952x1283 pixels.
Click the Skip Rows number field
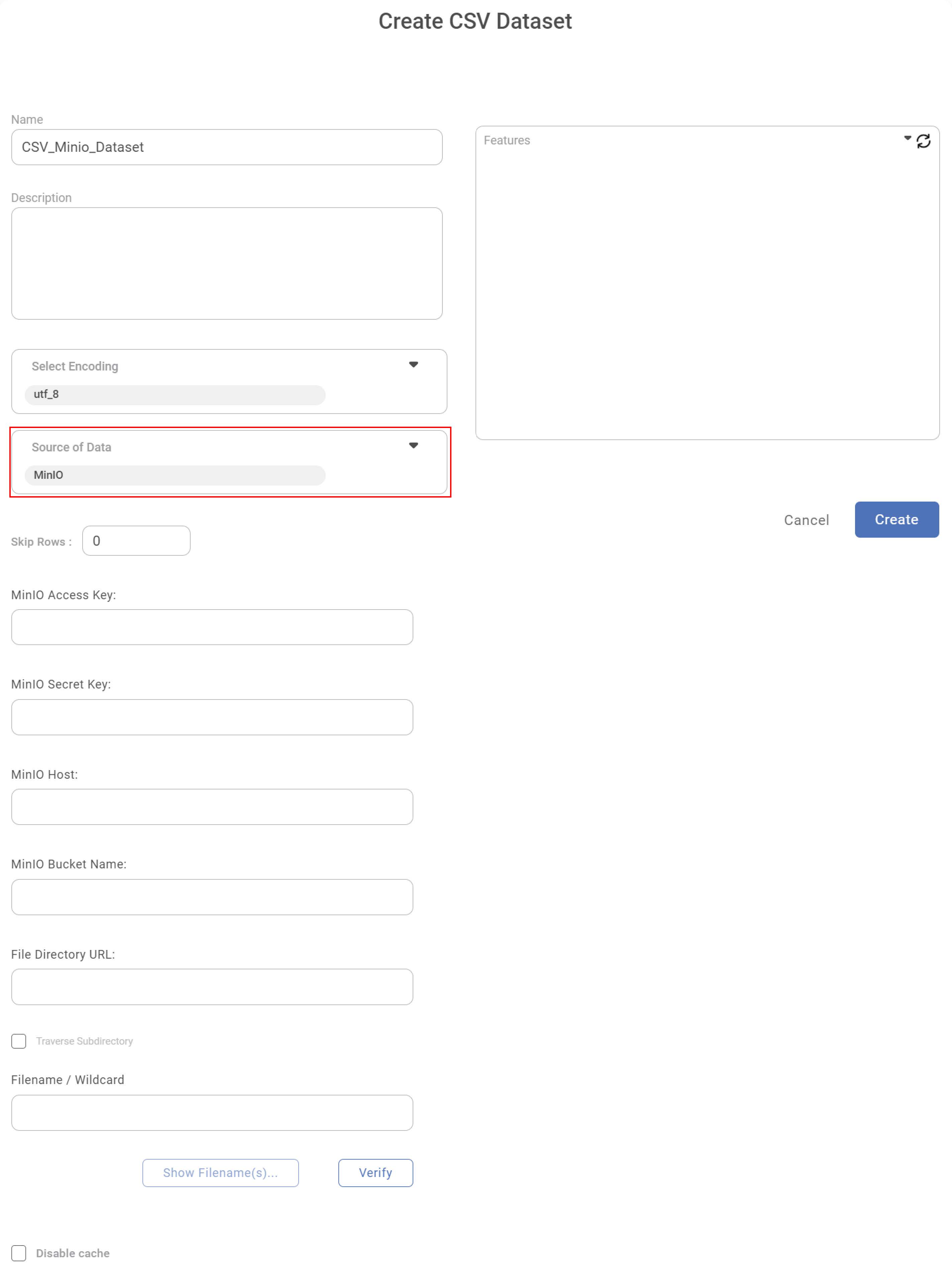[136, 541]
